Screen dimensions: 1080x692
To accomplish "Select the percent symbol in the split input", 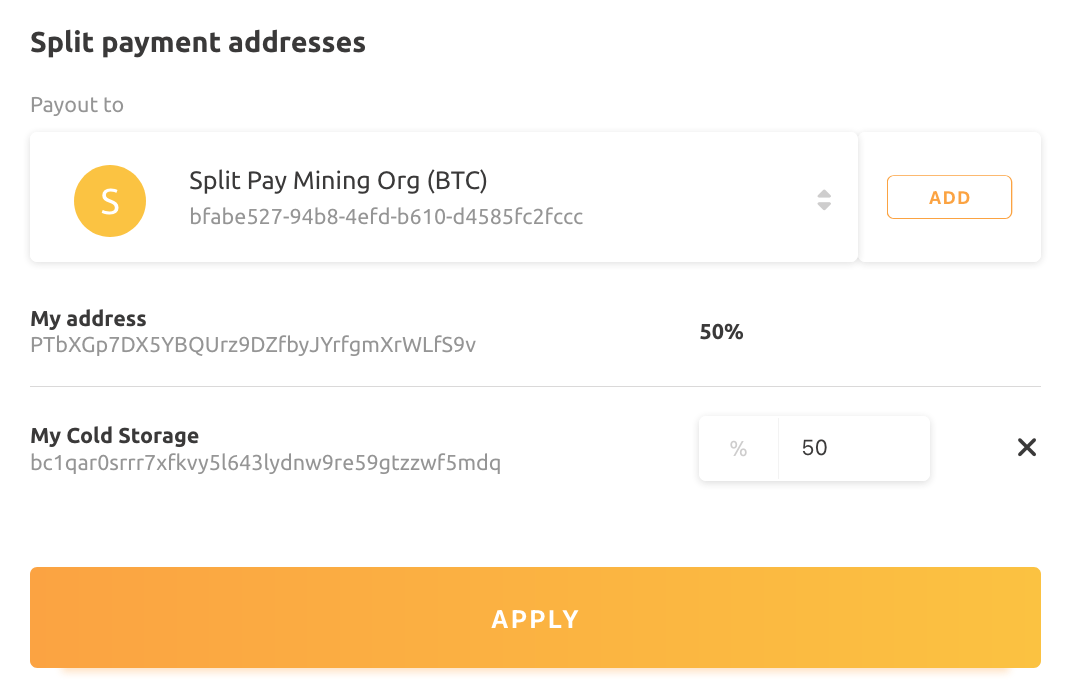I will [738, 447].
